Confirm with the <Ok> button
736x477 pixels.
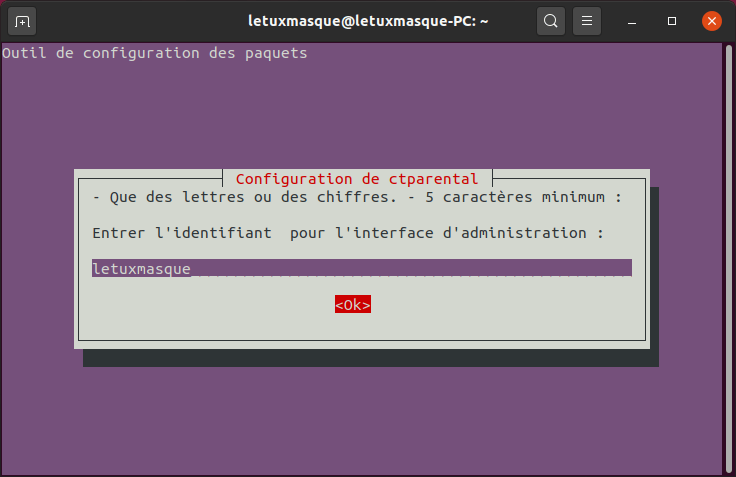click(x=353, y=304)
